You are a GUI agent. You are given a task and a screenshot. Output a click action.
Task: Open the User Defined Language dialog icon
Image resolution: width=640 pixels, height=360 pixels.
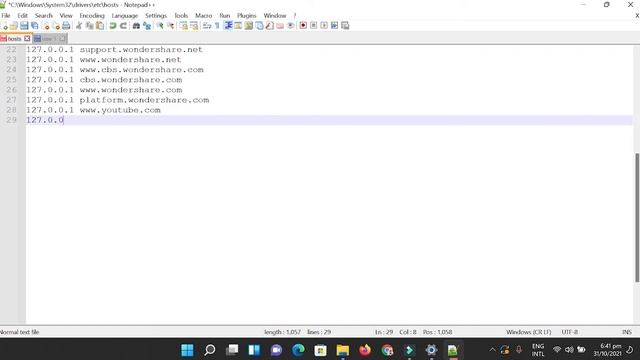click(238, 26)
